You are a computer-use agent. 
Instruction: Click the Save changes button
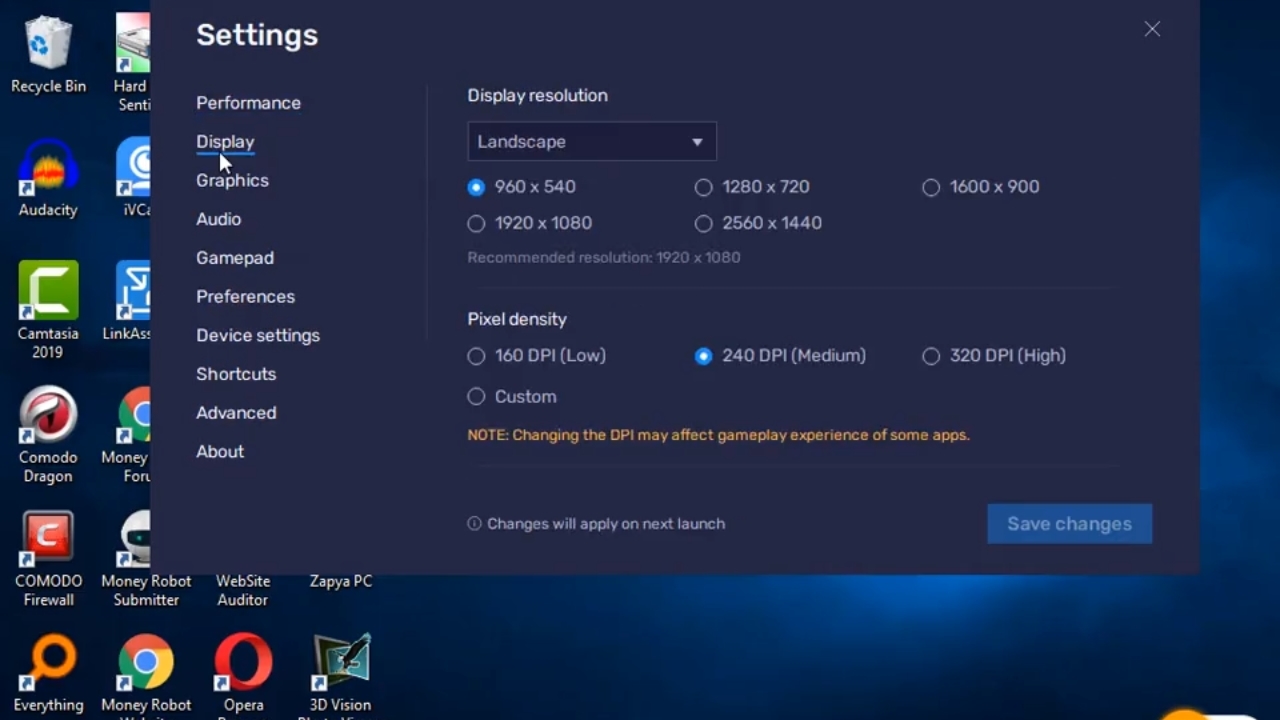[1069, 524]
